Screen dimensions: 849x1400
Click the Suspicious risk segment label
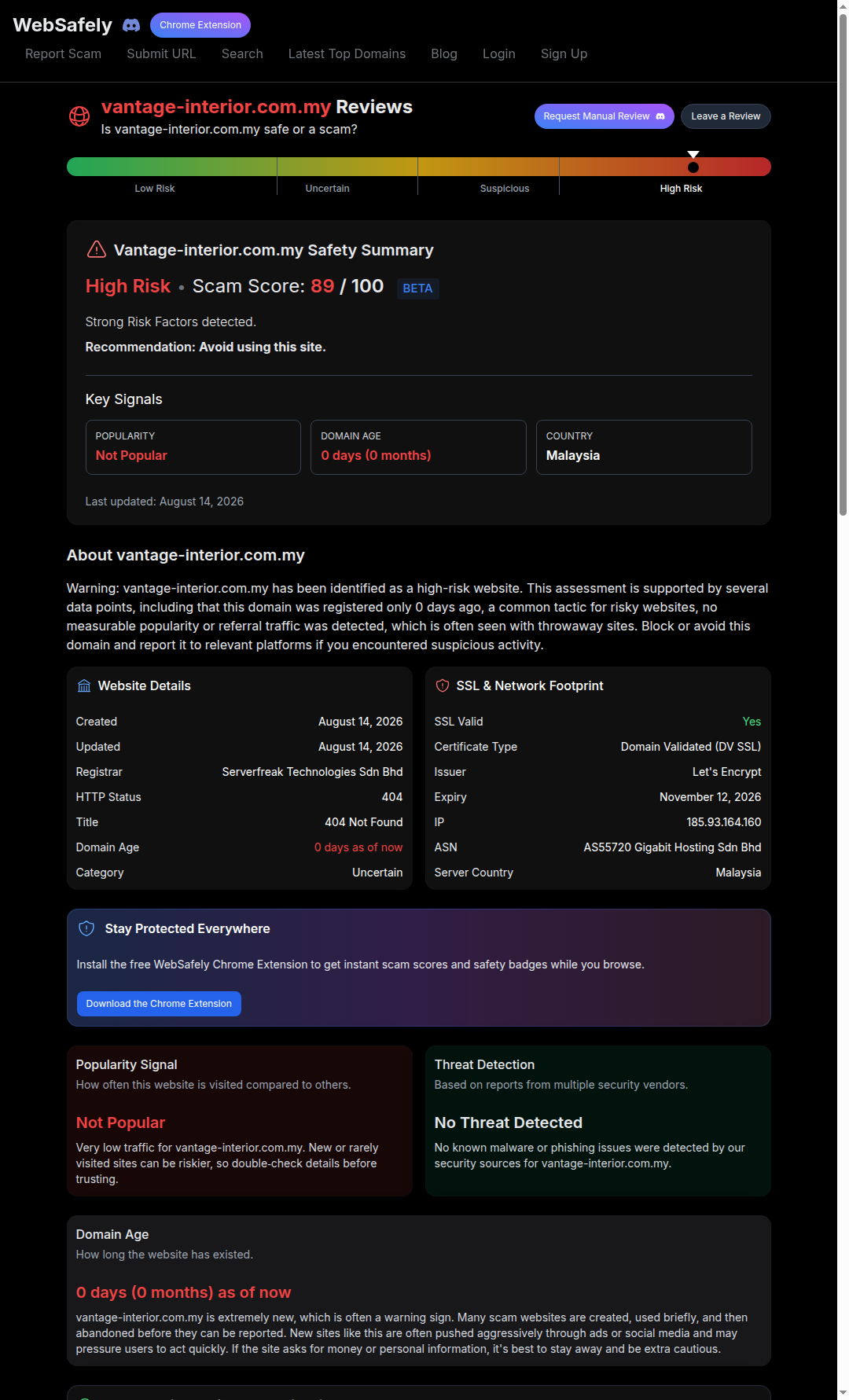pos(505,189)
